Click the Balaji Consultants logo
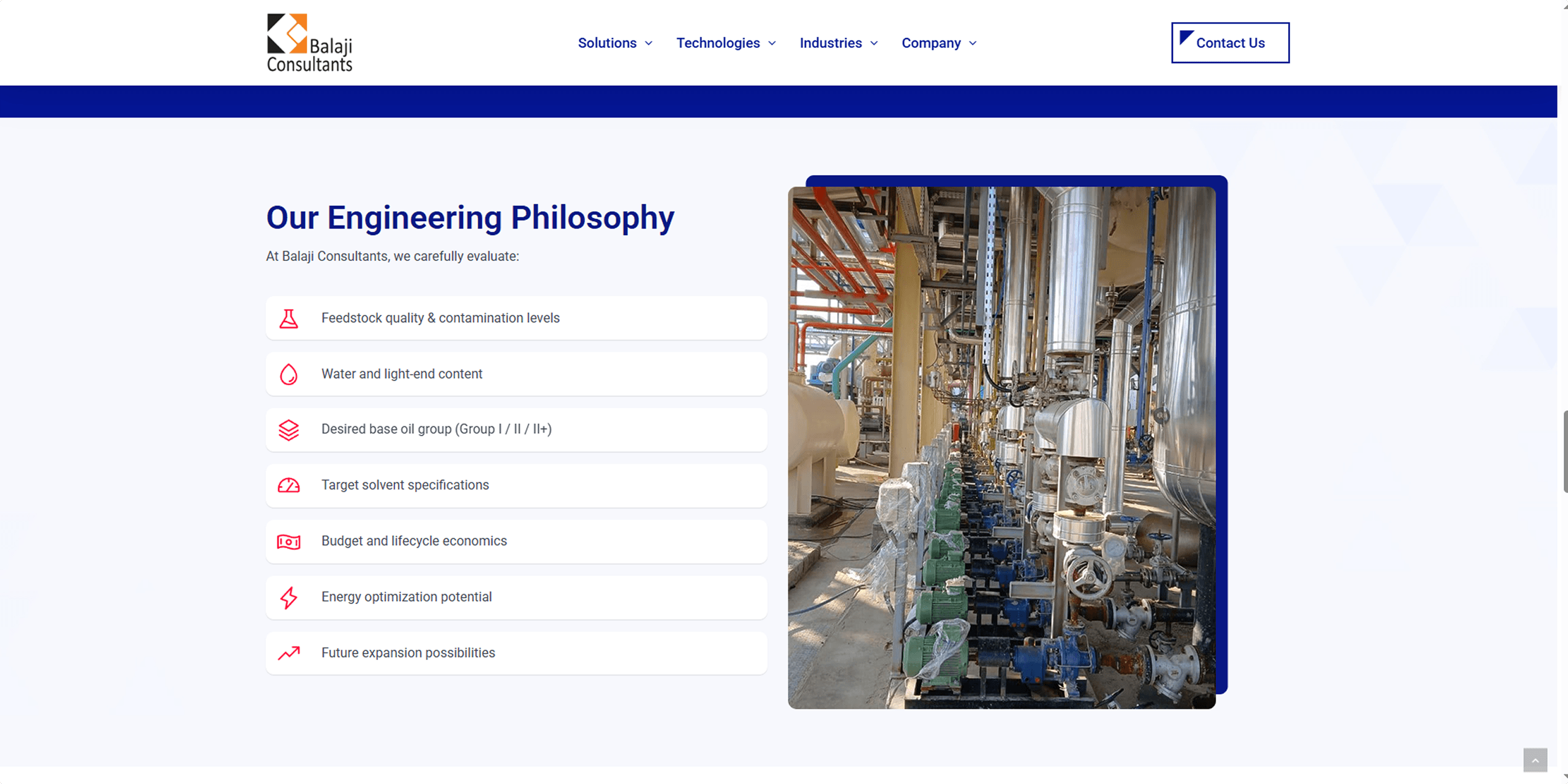This screenshot has width=1568, height=784. pyautogui.click(x=309, y=43)
